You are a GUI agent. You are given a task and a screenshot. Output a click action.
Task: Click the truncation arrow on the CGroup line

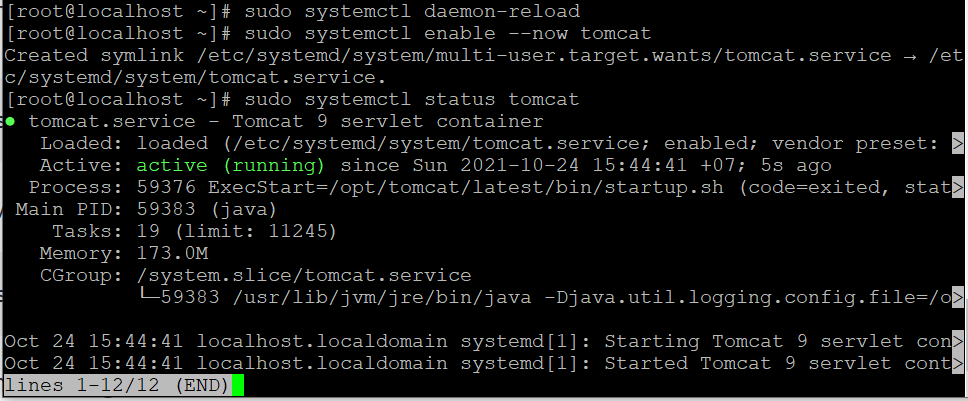tap(958, 297)
